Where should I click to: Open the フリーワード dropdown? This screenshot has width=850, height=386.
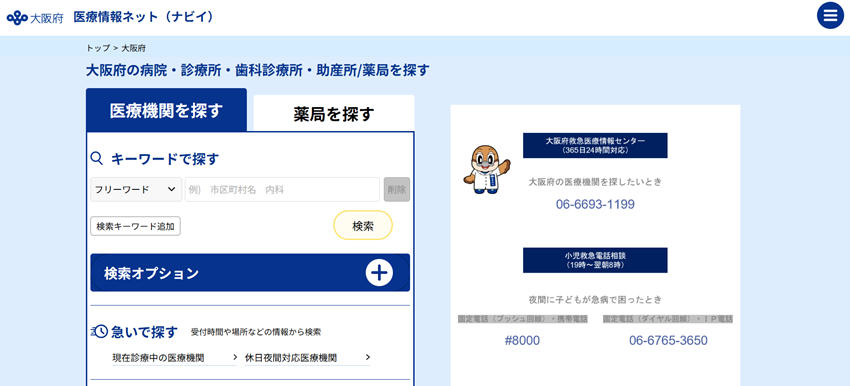pos(136,190)
